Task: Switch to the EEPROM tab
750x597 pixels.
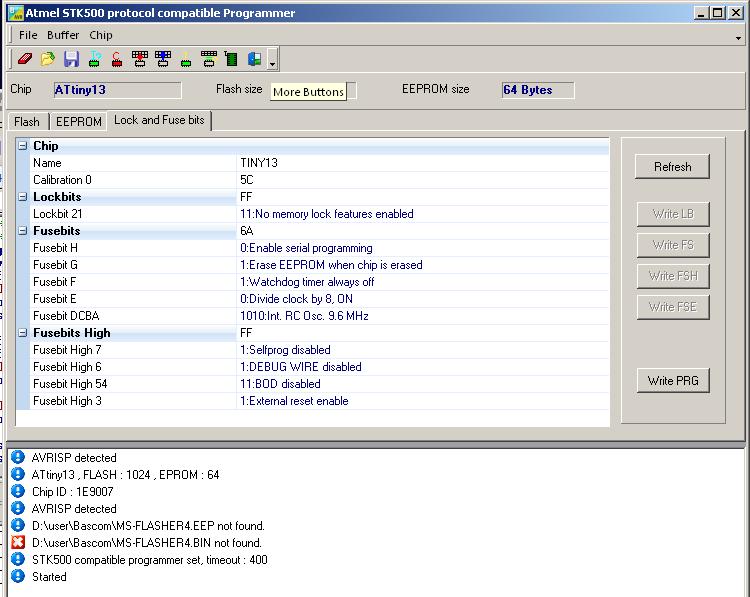Action: 78,122
